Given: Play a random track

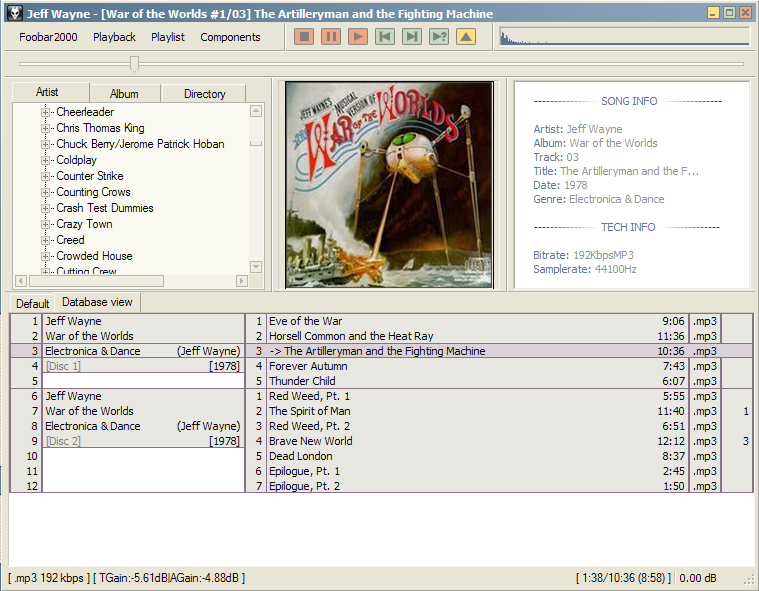Looking at the screenshot, I should tap(439, 37).
